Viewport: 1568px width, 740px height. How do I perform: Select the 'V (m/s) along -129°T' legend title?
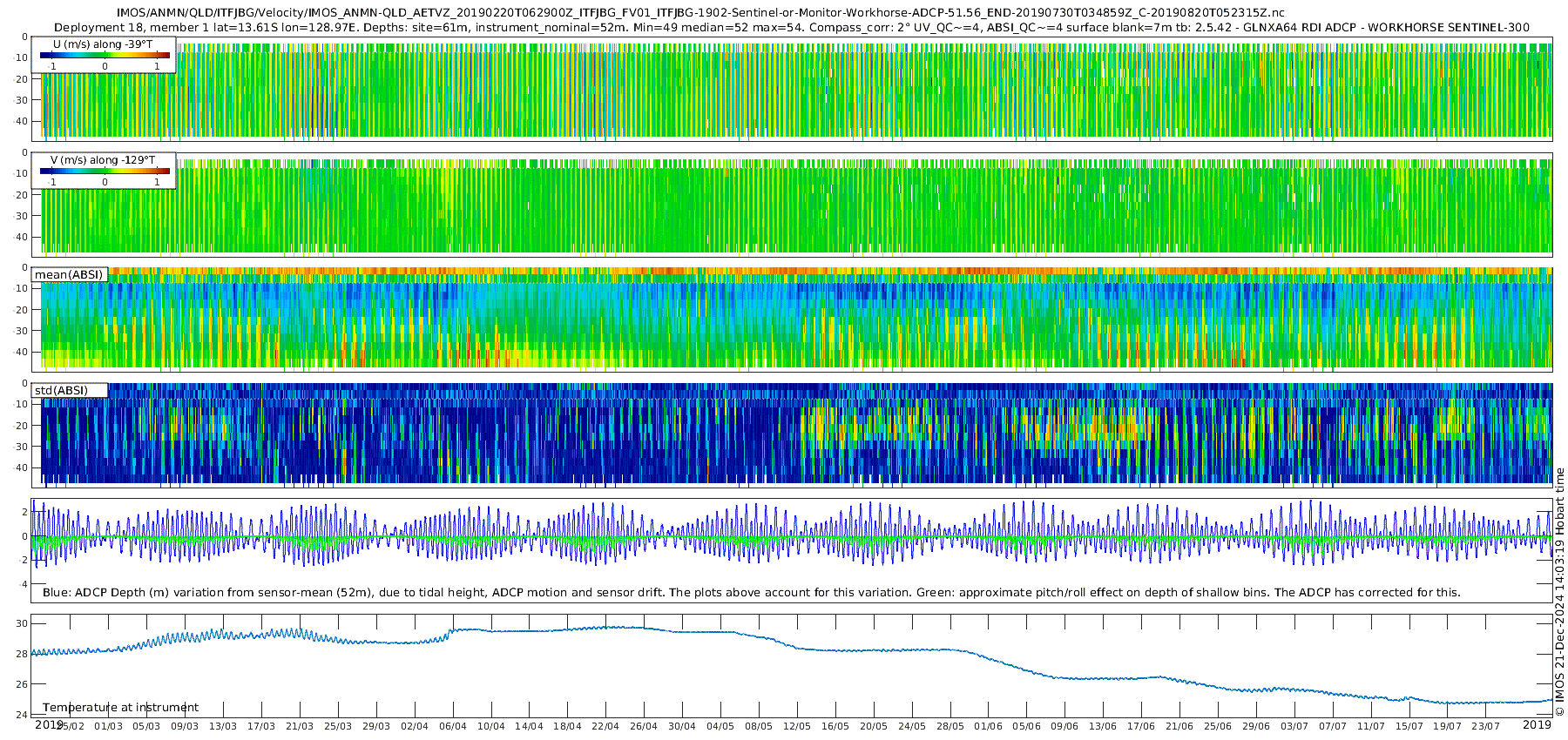coord(103,160)
